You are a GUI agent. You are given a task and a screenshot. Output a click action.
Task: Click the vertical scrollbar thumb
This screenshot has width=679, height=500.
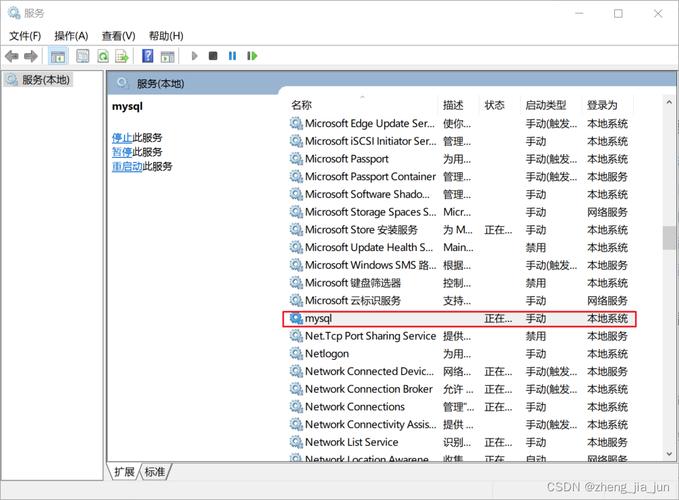click(669, 238)
